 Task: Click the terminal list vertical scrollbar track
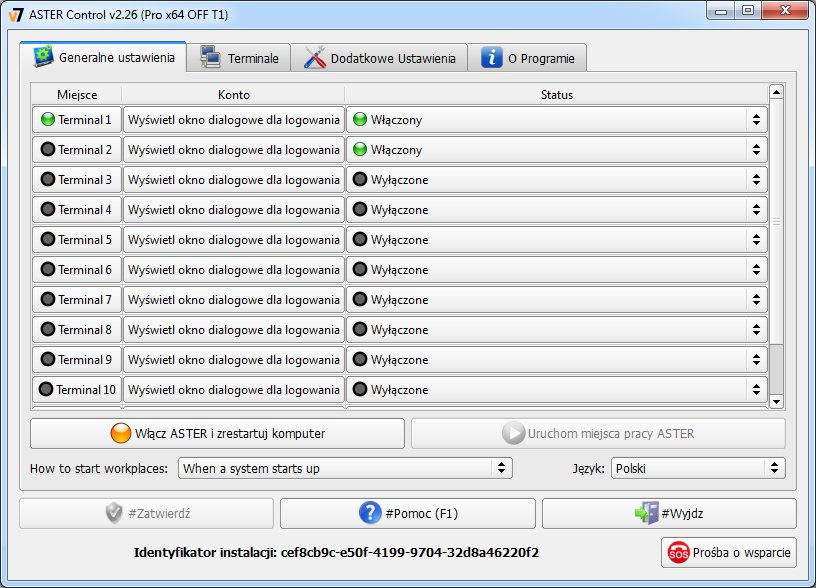pos(776,247)
